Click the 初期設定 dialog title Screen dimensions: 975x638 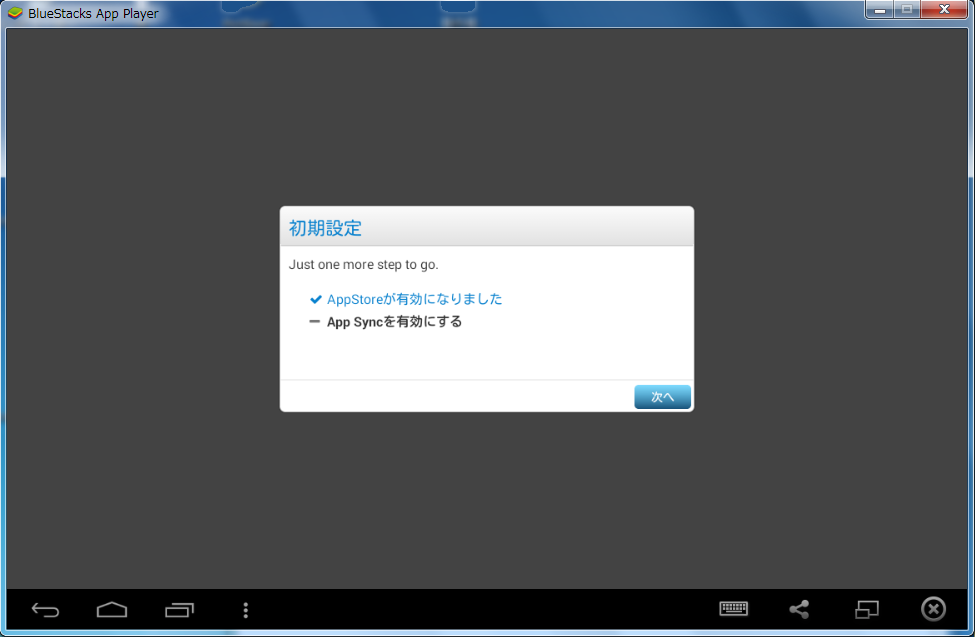pyautogui.click(x=325, y=228)
